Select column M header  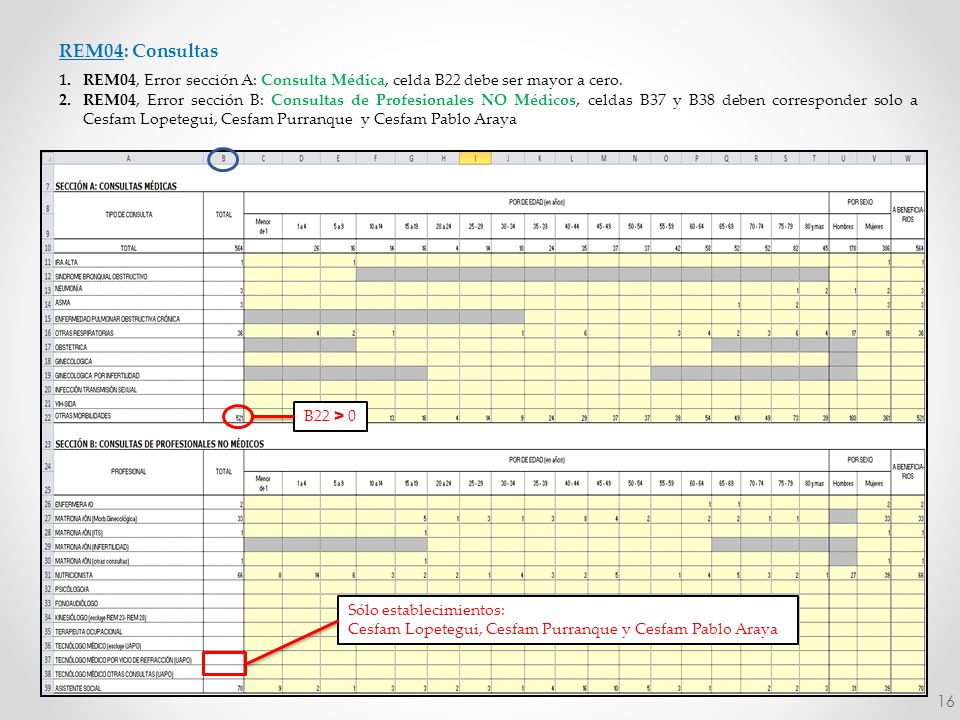[604, 159]
